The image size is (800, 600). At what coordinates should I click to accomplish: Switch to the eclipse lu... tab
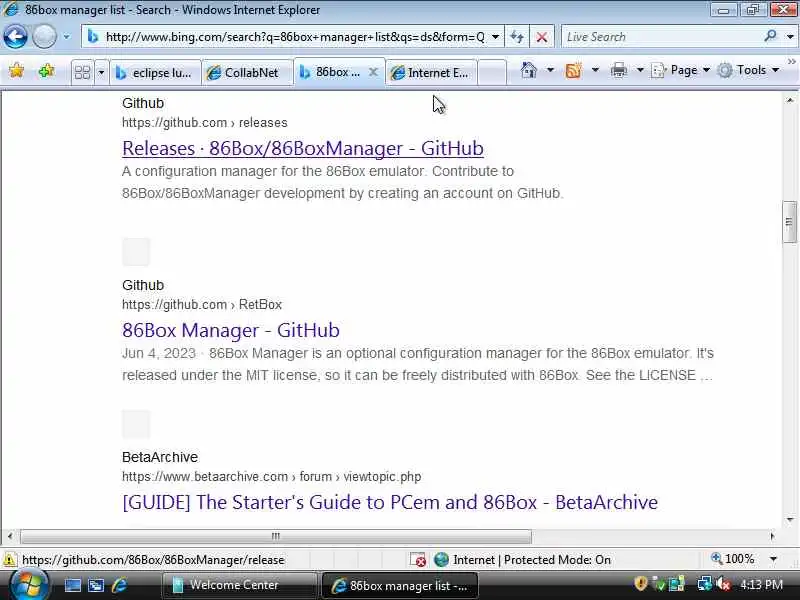155,73
